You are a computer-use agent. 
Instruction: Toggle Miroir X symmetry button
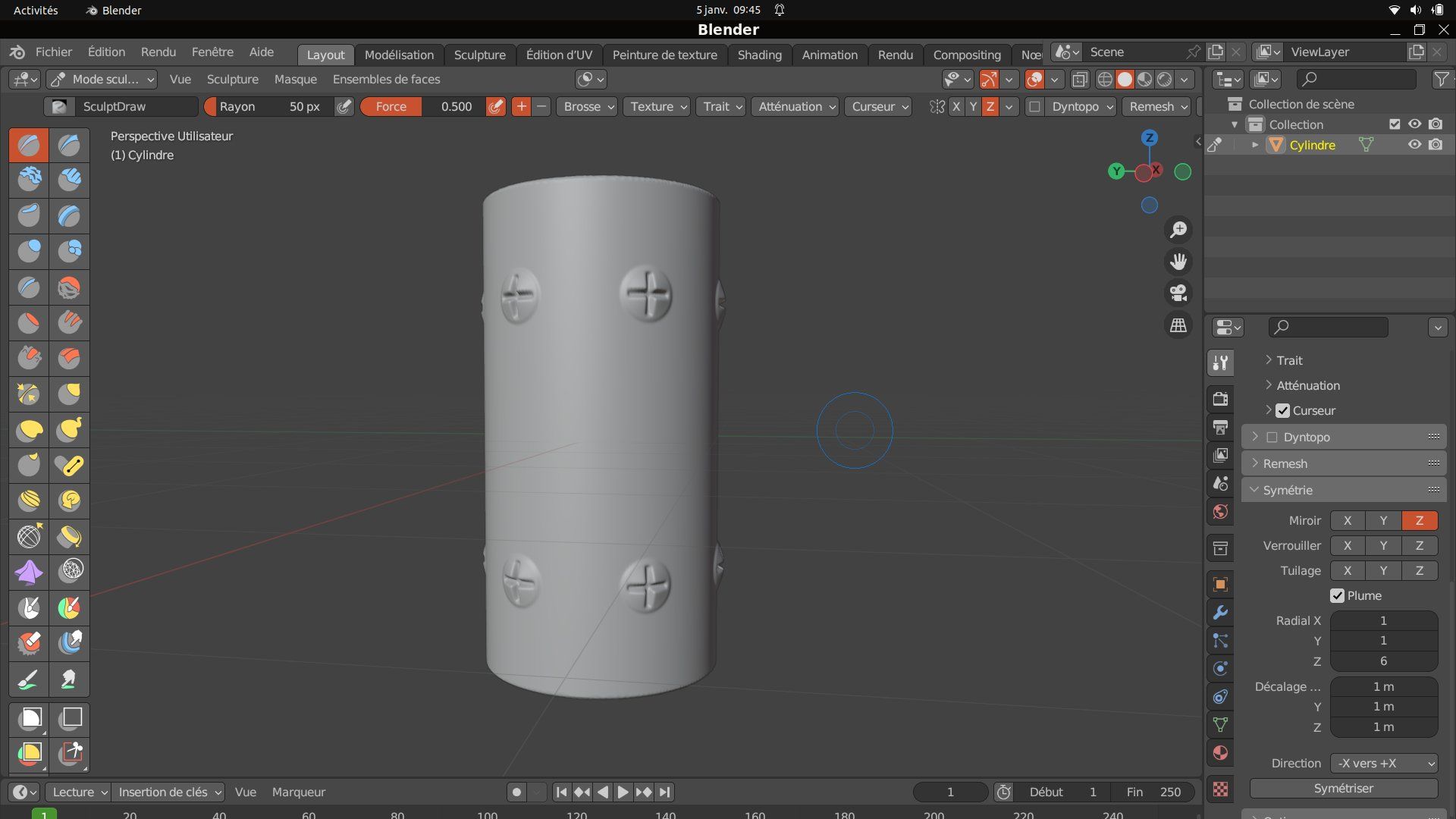click(1348, 521)
